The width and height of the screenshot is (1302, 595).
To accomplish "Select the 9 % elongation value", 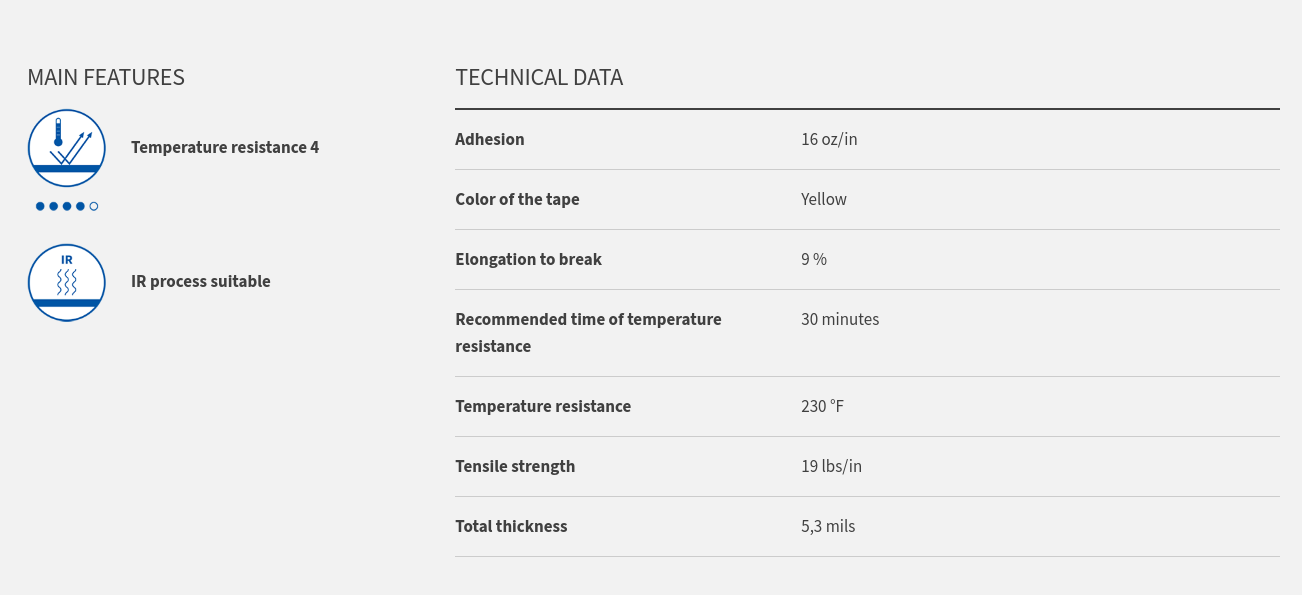I will click(x=814, y=259).
